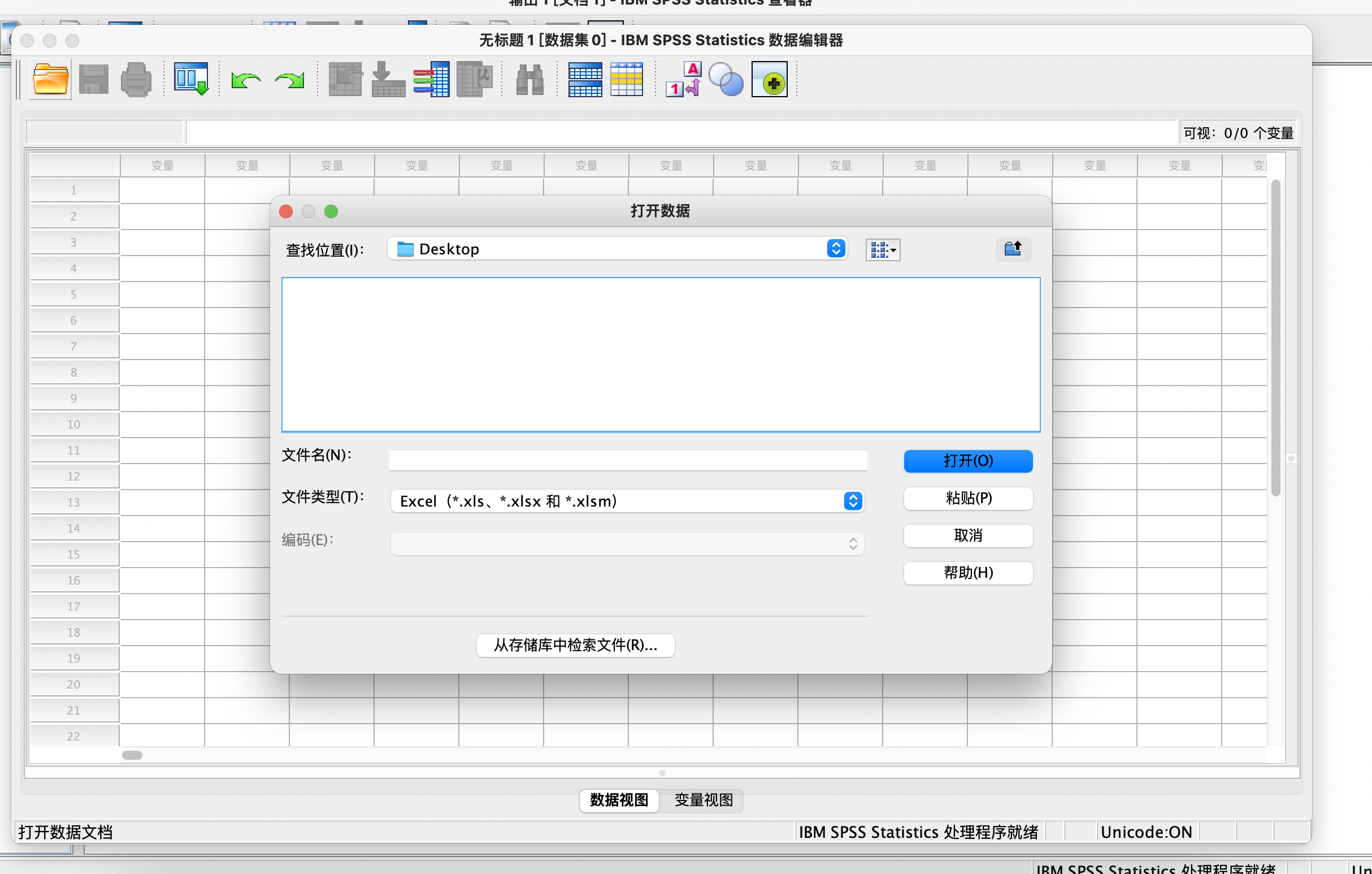The height and width of the screenshot is (874, 1372).
Task: Click the binoculars find icon
Action: coord(529,80)
